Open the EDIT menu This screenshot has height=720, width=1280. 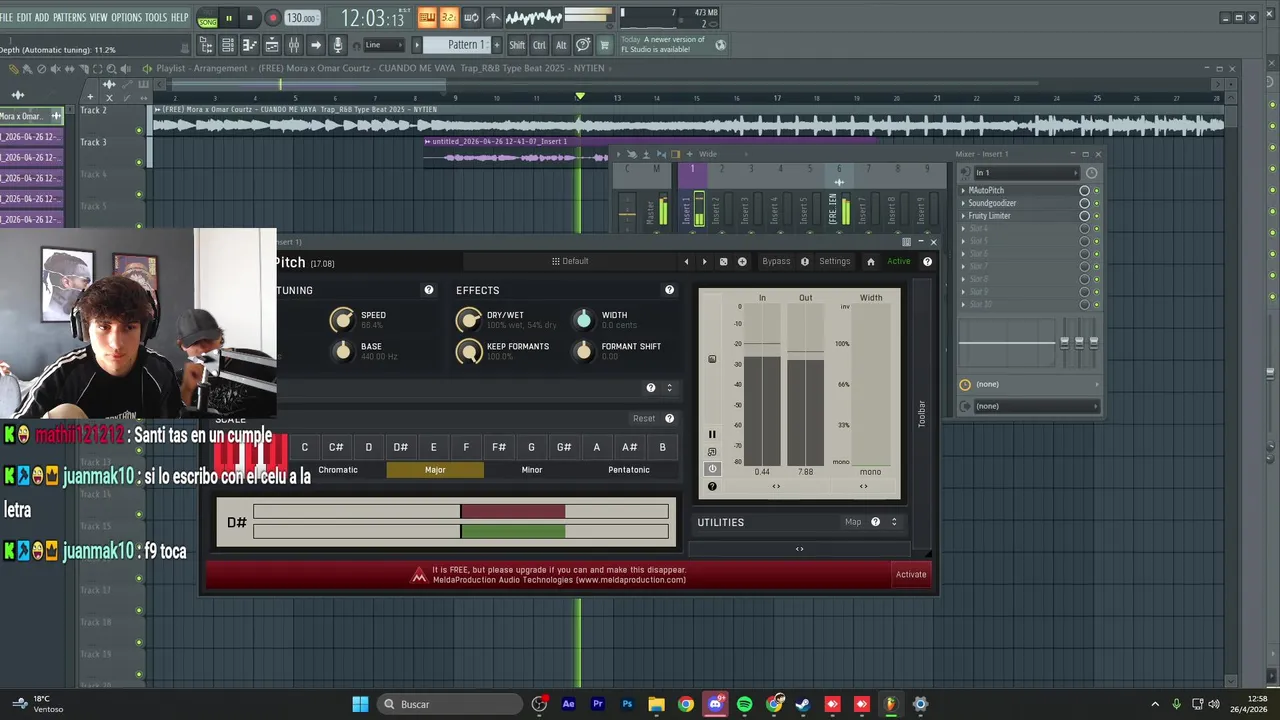24,18
